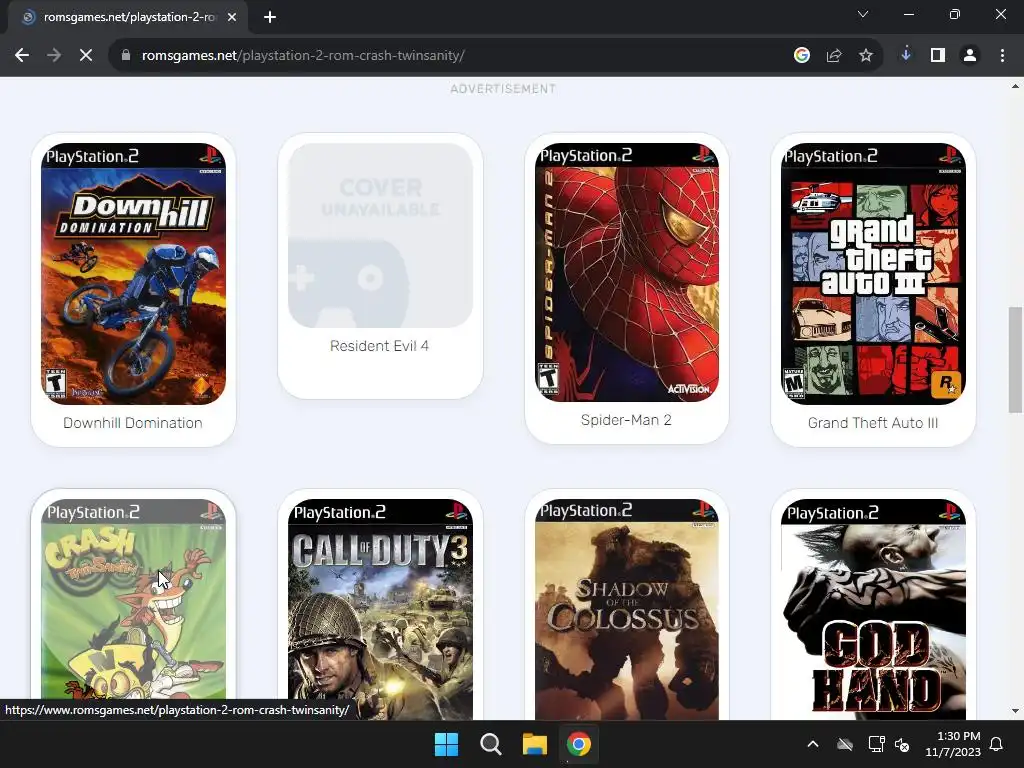Open Spider-Man 2 cover thumbnail
This screenshot has height=768, width=1024.
click(x=627, y=272)
